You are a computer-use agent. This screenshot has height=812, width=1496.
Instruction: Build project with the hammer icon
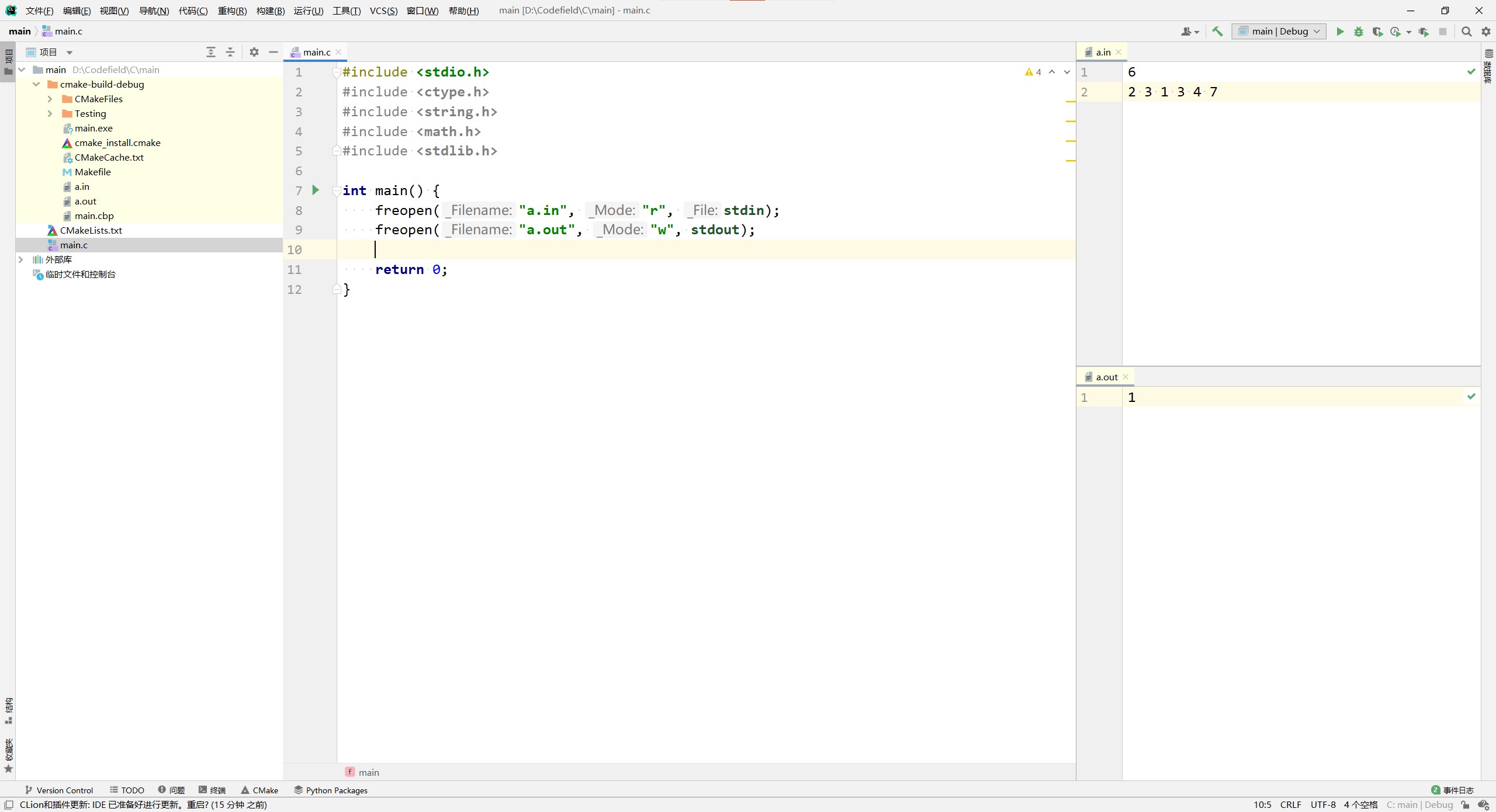click(1217, 32)
